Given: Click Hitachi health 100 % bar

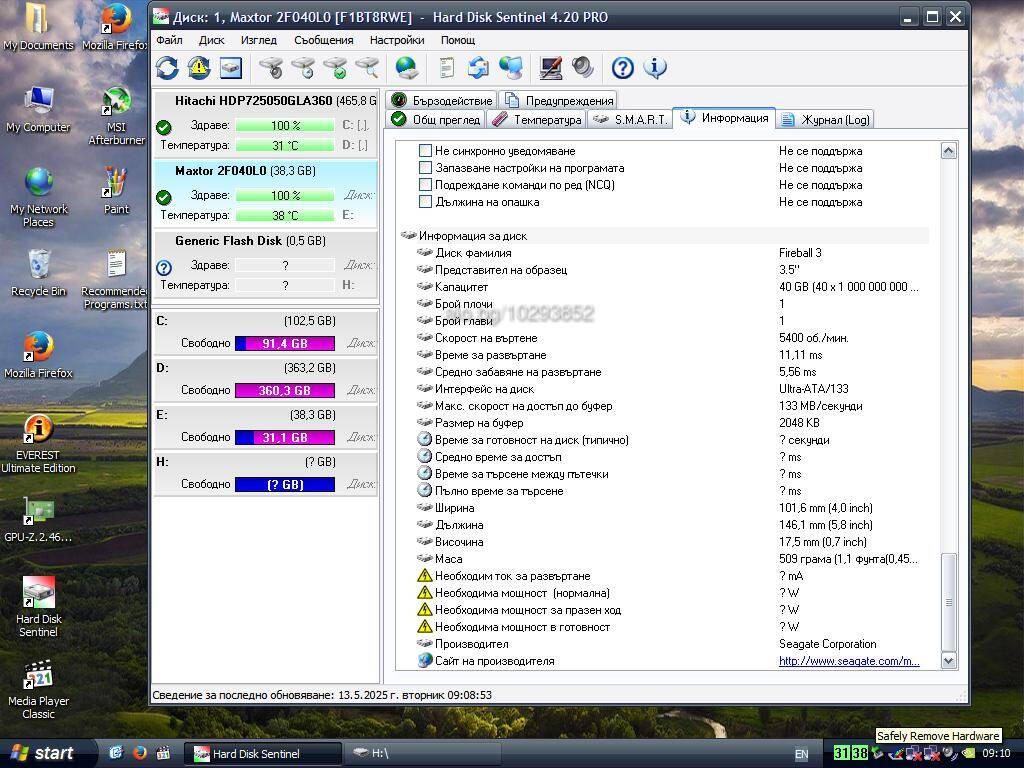Looking at the screenshot, I should tap(285, 125).
